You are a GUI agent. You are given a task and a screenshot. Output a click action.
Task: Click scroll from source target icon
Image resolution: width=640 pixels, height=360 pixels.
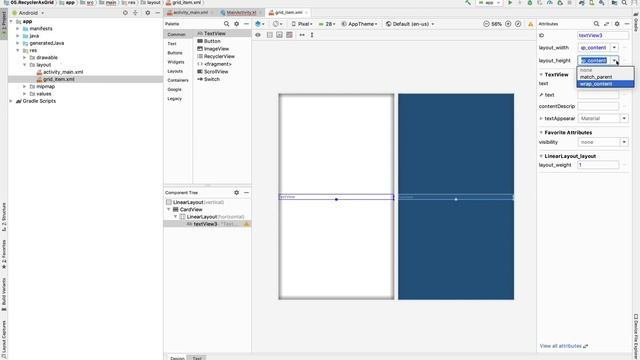click(125, 13)
